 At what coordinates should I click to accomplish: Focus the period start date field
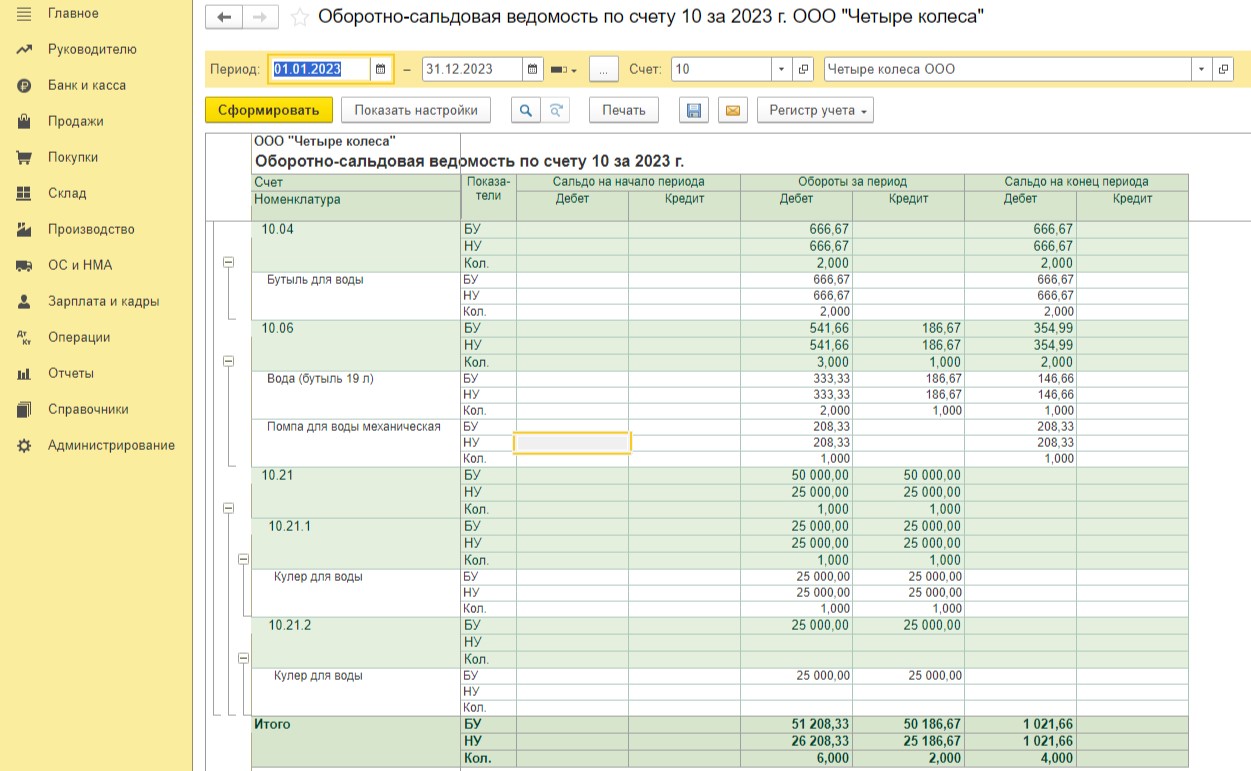pos(320,69)
